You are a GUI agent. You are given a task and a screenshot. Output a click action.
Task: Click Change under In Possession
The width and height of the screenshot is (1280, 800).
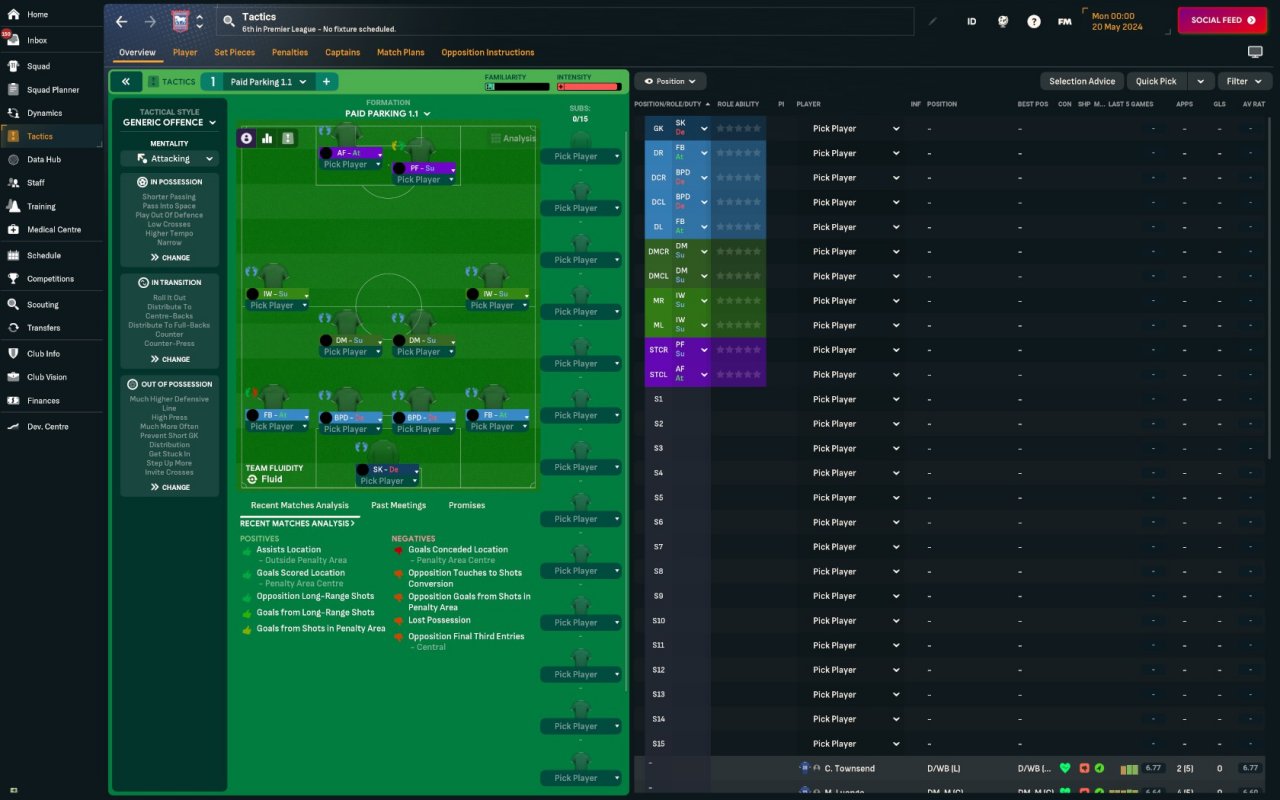tap(170, 258)
